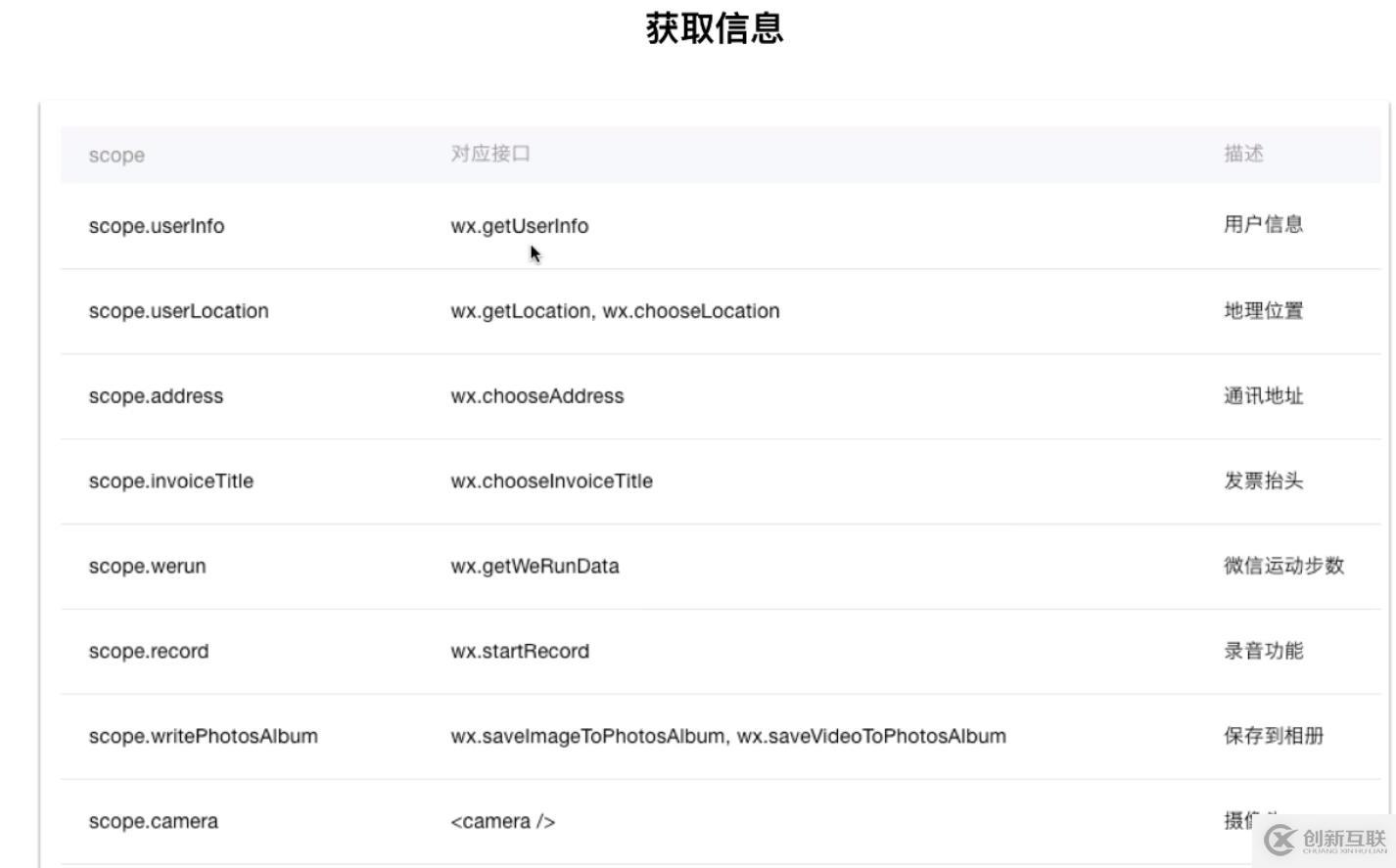
Task: Click the 录音功能 description cell
Action: pyautogui.click(x=1263, y=651)
